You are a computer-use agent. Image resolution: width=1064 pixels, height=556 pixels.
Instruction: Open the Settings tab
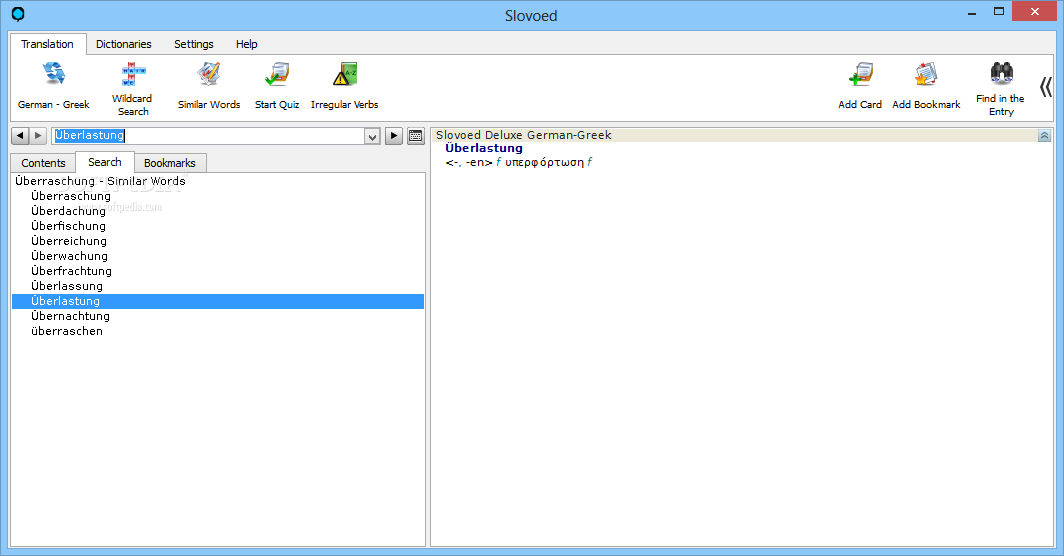193,44
